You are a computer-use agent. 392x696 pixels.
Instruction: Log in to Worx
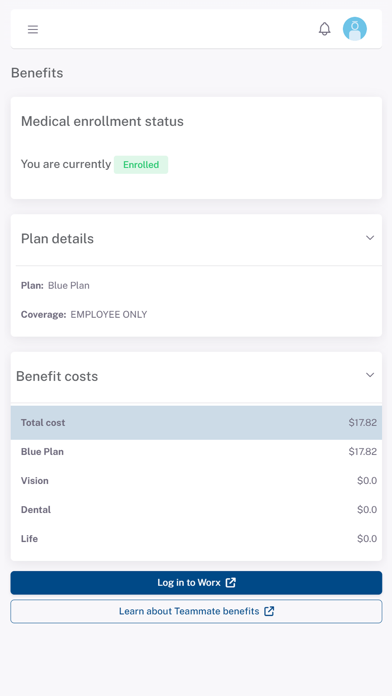click(x=196, y=583)
